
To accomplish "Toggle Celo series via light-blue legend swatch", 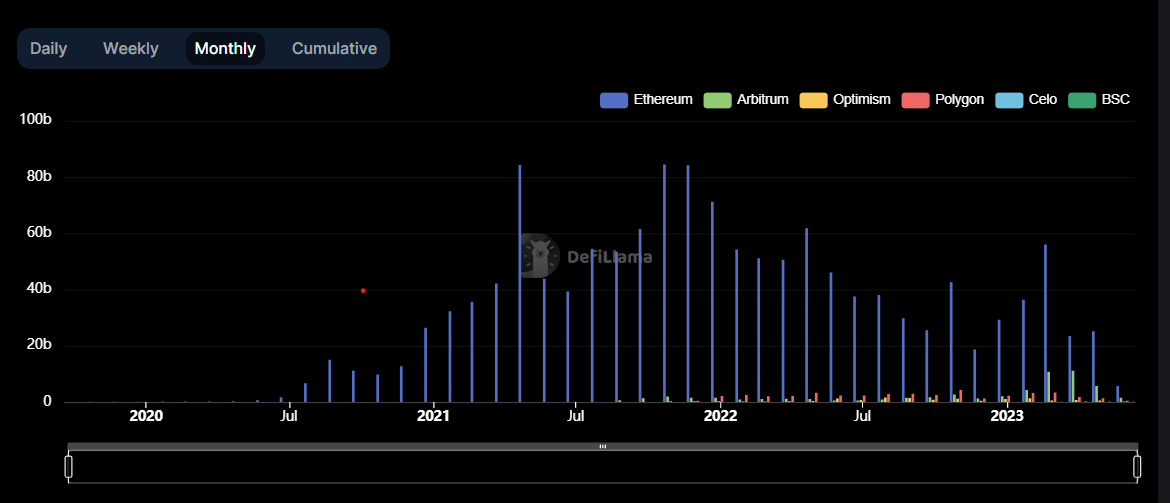I will (1010, 99).
